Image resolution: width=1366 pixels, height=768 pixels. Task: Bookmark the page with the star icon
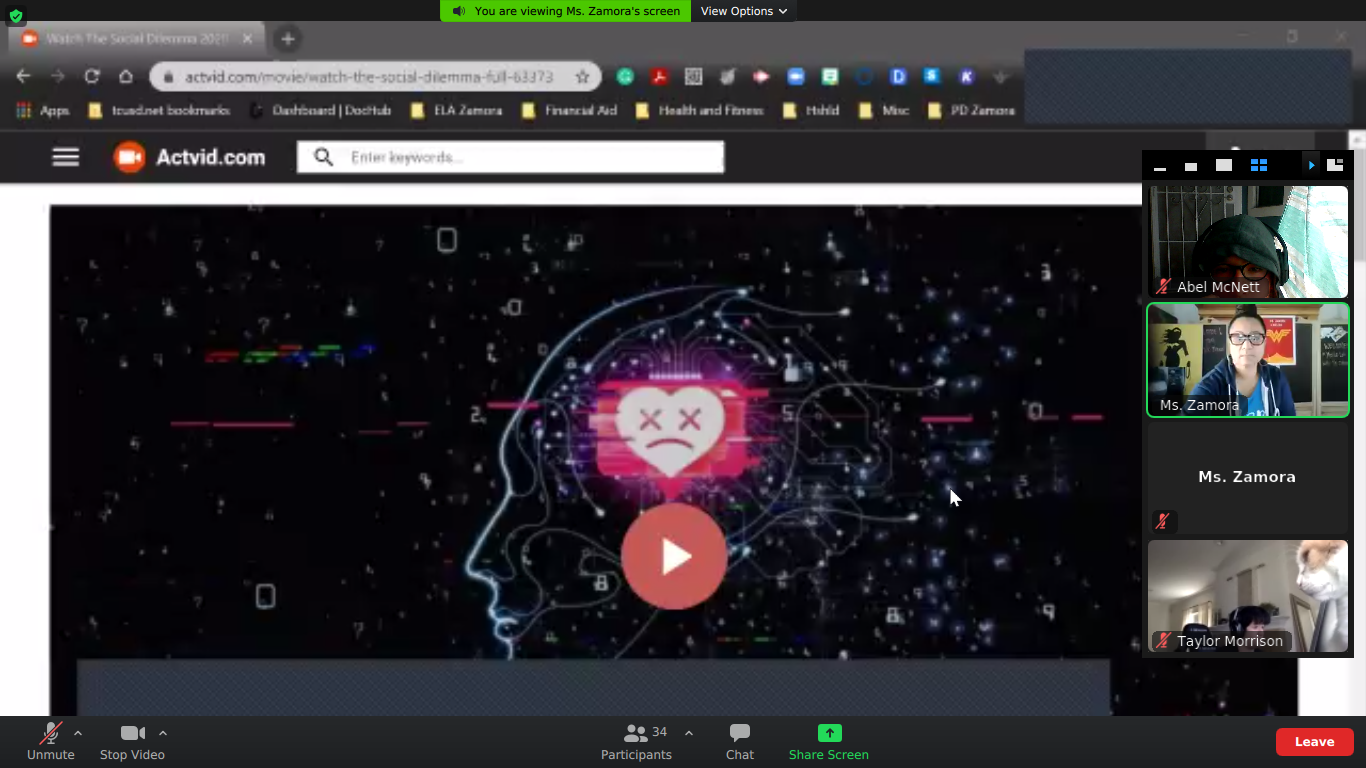click(x=582, y=76)
